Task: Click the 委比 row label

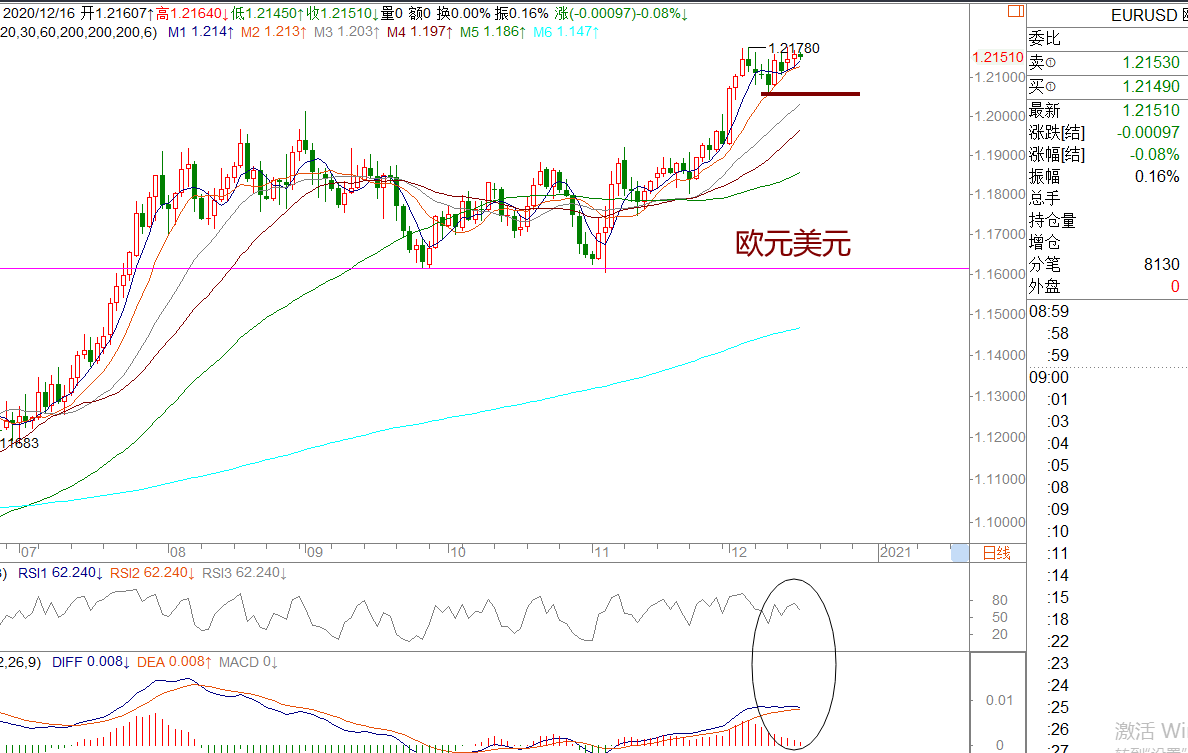Action: click(x=1044, y=39)
